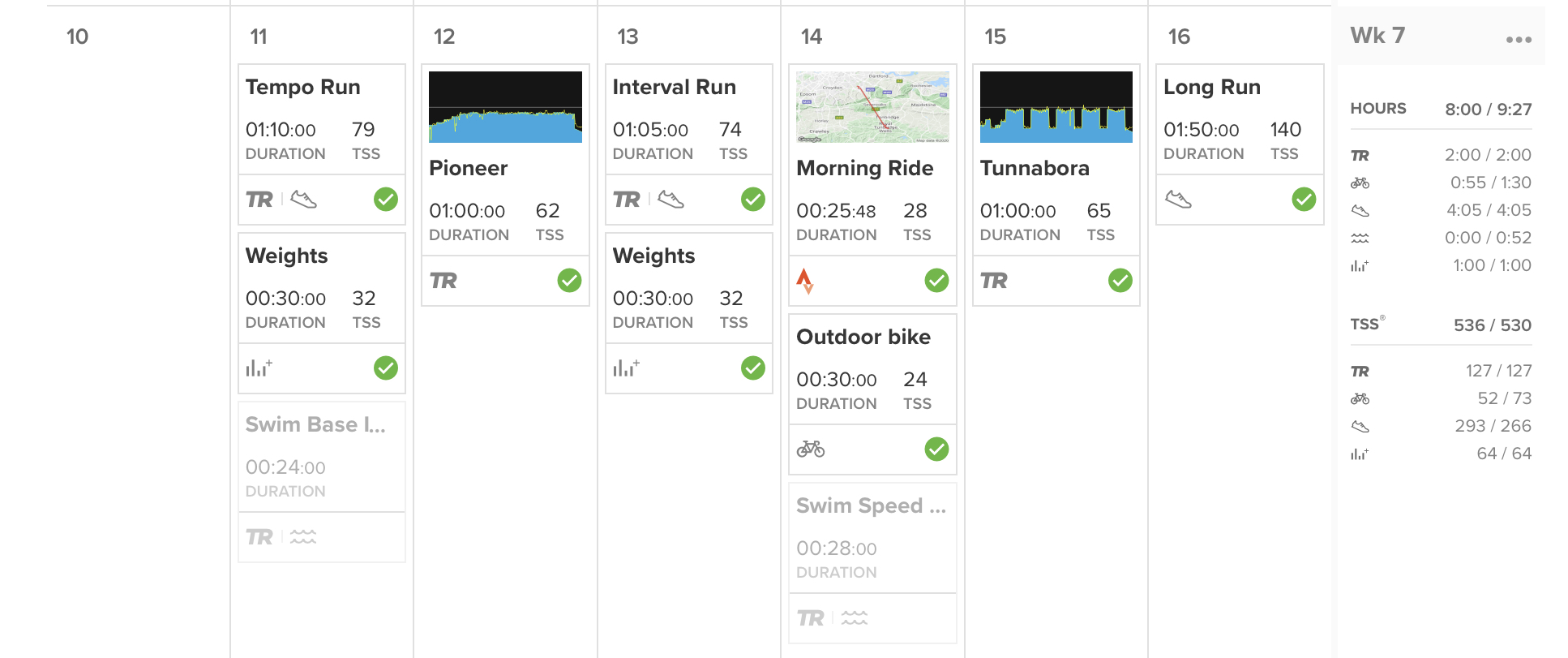Toggle the green completed check on Tempo Run
This screenshot has width=1568, height=658.
coord(386,199)
